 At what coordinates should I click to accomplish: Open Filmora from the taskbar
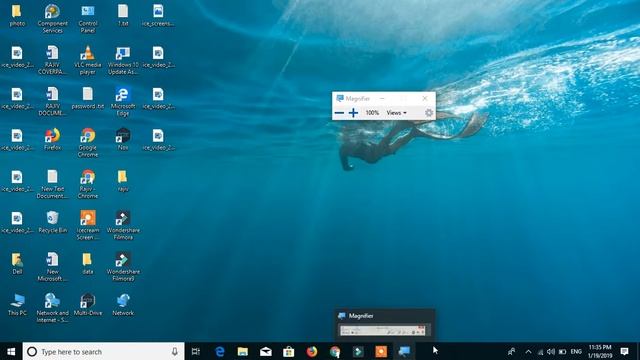358,351
